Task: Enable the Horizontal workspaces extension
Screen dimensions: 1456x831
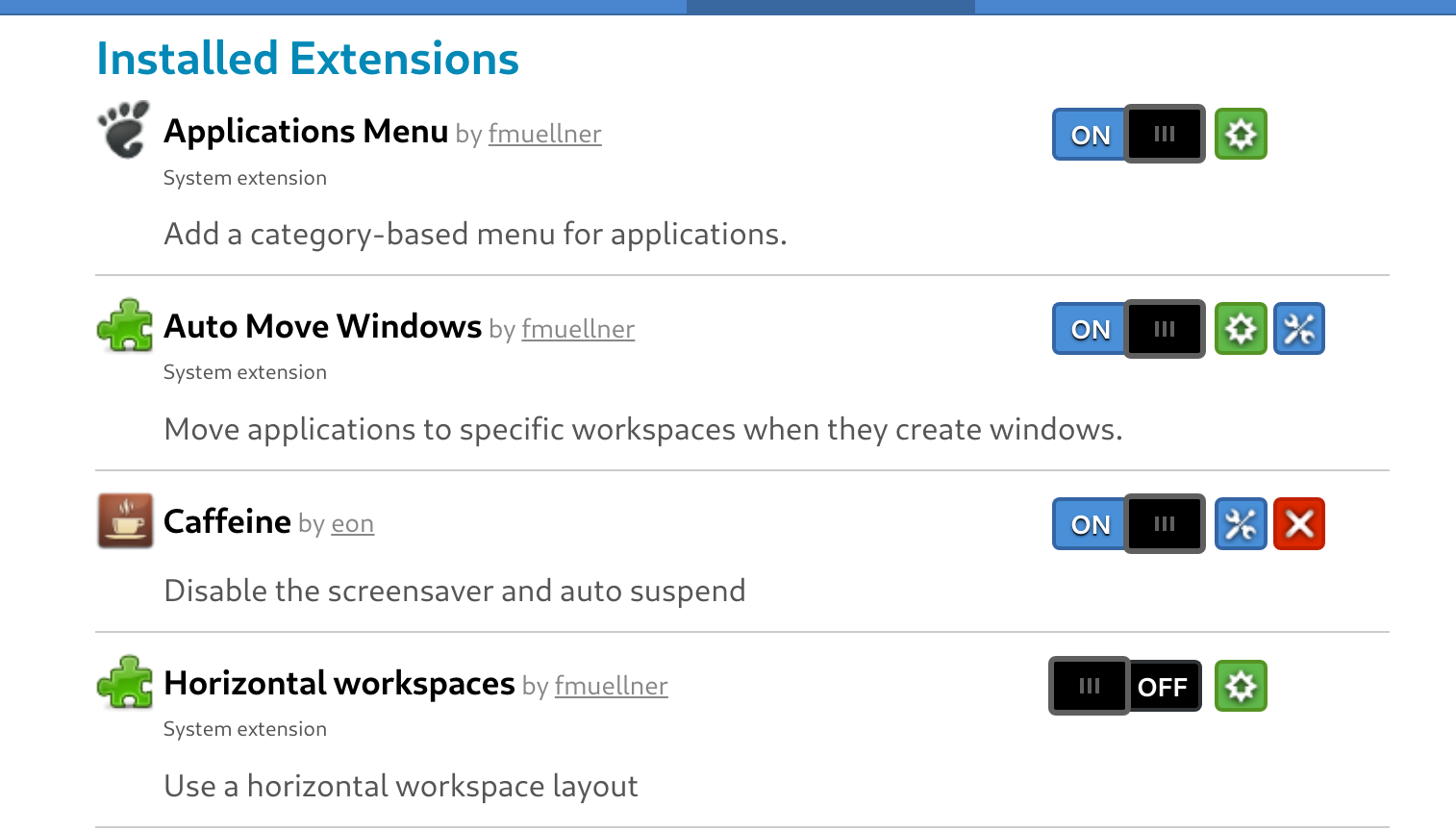Action: (1125, 687)
